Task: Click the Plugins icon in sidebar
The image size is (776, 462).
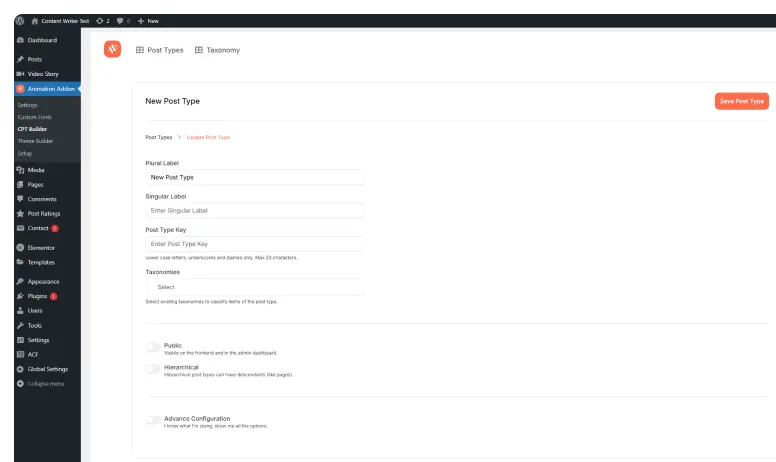Action: click(20, 296)
